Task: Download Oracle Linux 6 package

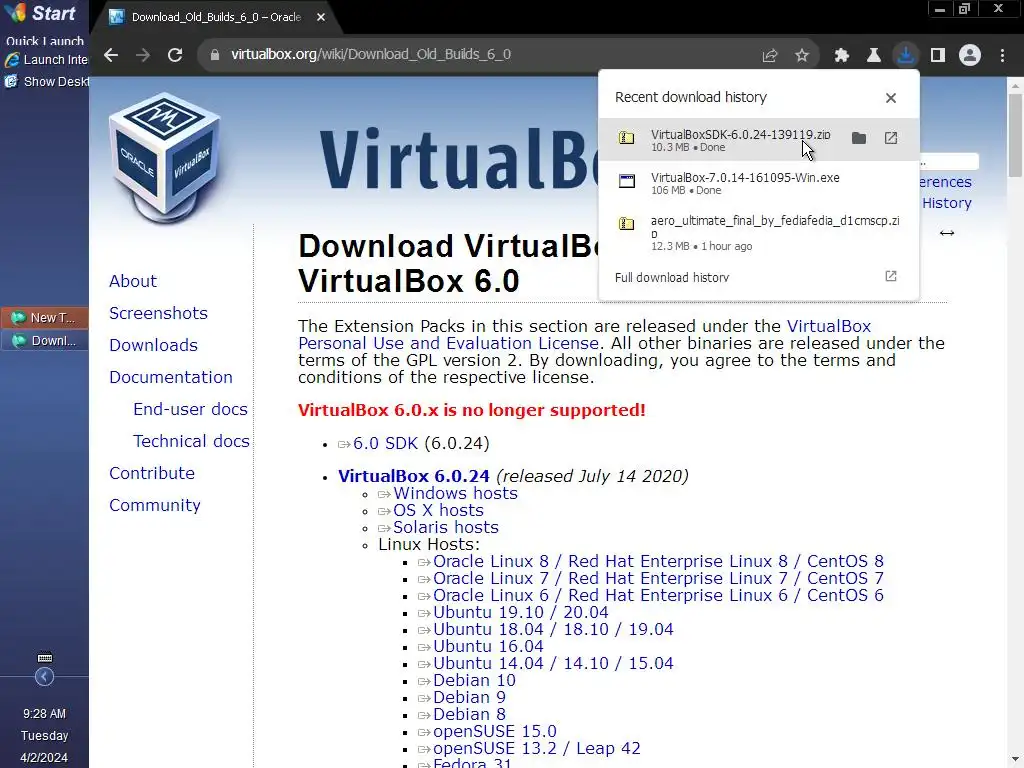Action: pos(658,595)
